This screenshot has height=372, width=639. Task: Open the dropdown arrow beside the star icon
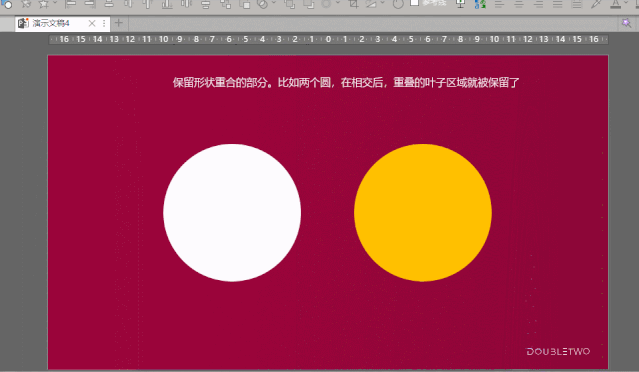click(x=55, y=3)
